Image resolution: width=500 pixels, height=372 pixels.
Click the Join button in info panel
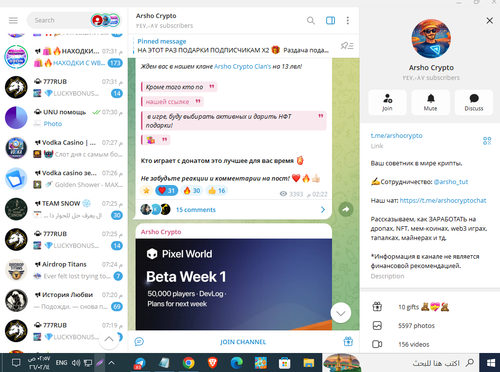coord(387,102)
